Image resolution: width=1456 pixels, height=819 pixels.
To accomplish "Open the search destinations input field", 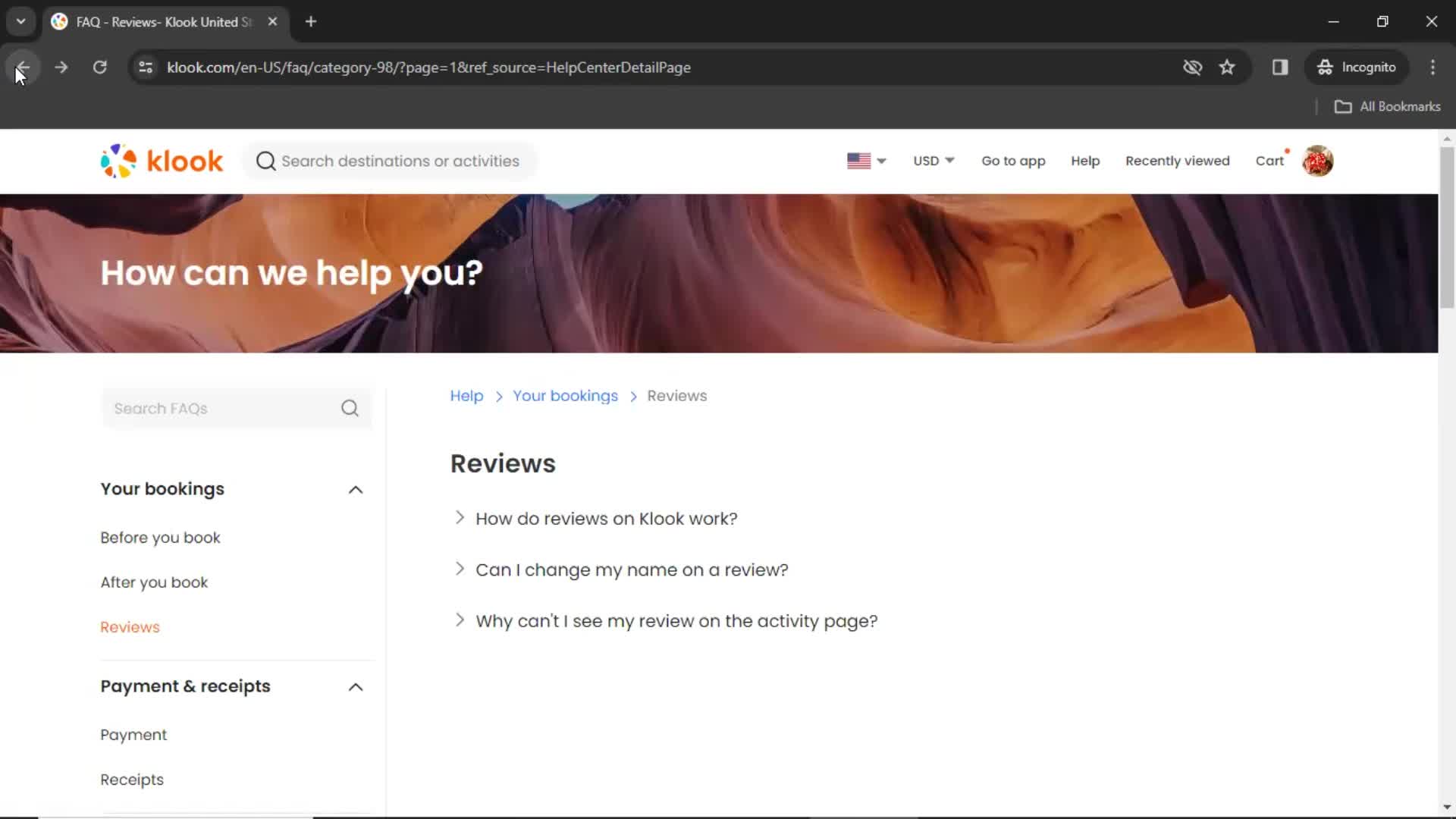I will pos(391,160).
